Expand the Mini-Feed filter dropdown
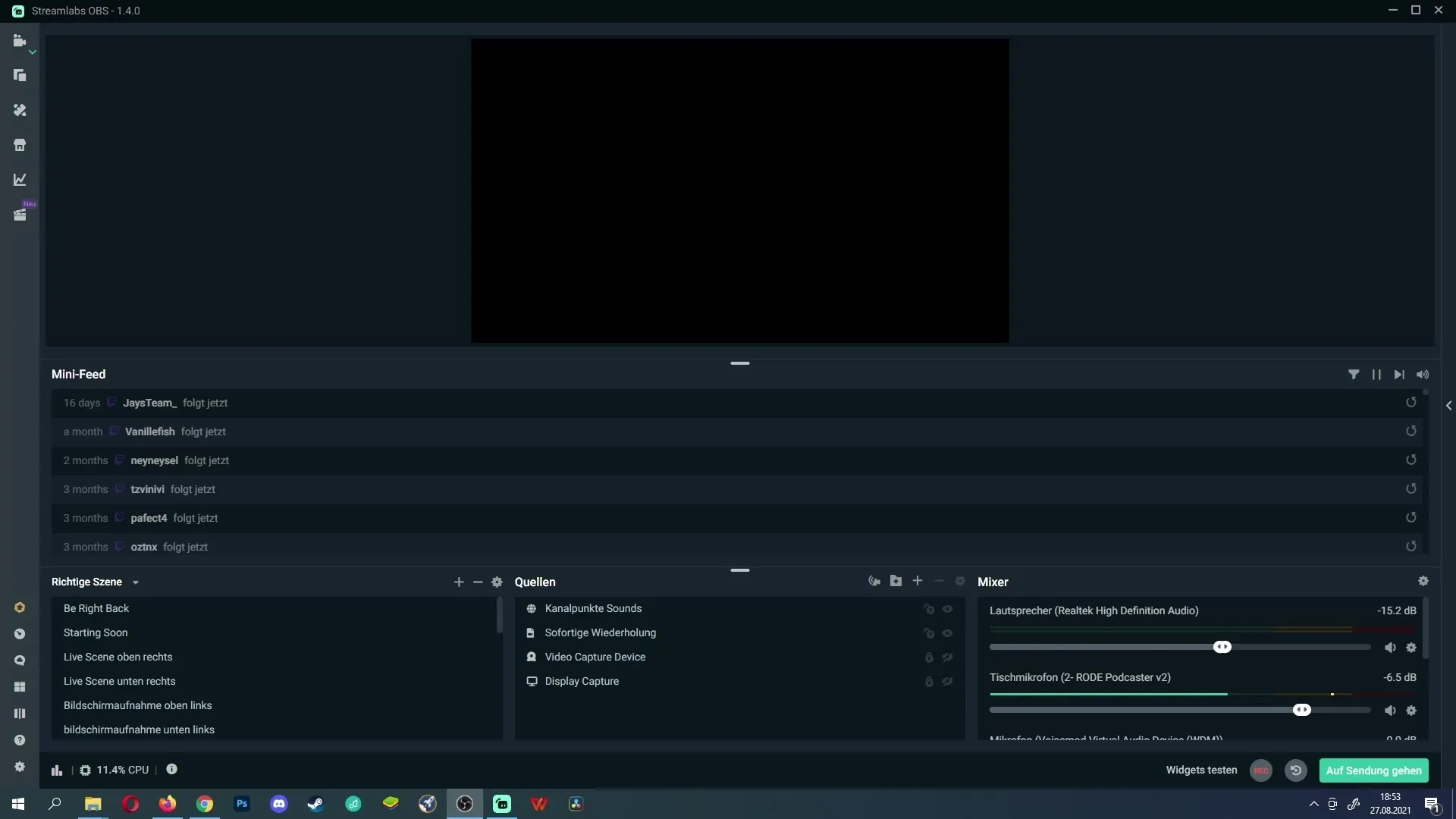Image resolution: width=1456 pixels, height=819 pixels. pos(1353,375)
